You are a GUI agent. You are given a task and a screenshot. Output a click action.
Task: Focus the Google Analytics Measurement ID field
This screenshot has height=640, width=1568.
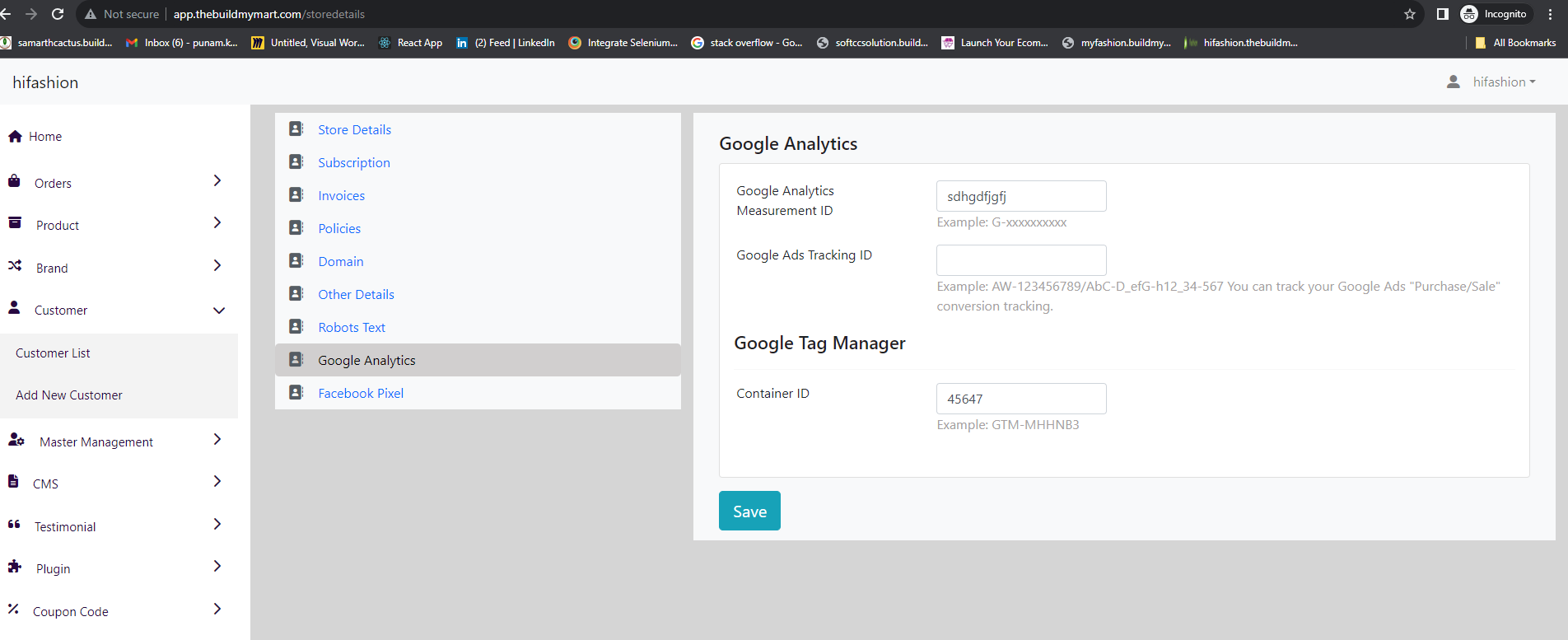(1021, 196)
